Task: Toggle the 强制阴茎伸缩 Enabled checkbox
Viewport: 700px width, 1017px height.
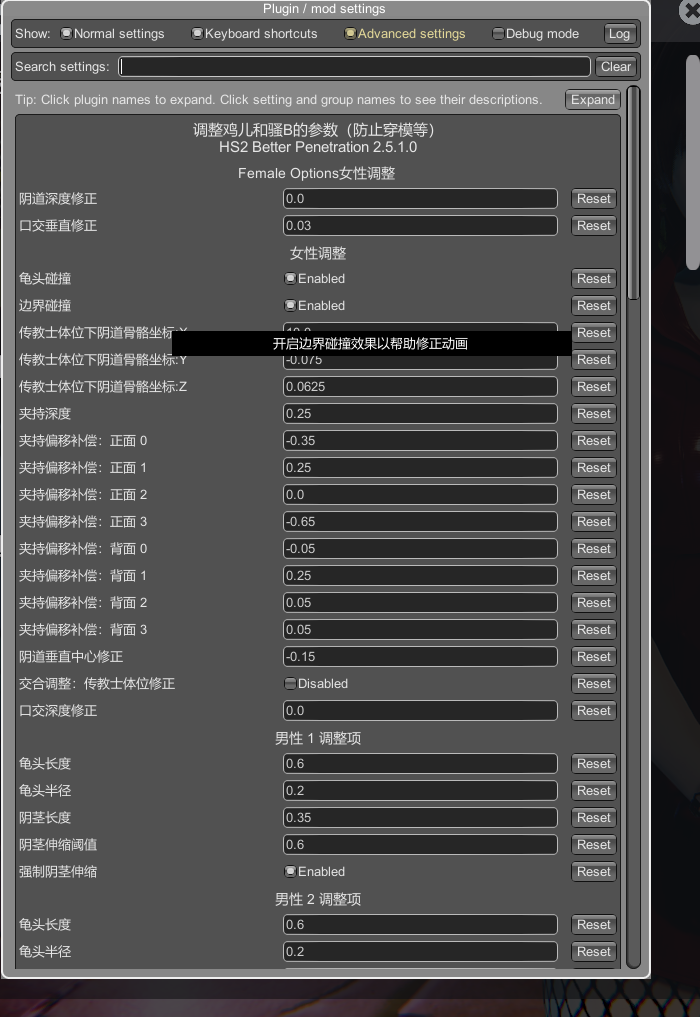Action: tap(291, 872)
